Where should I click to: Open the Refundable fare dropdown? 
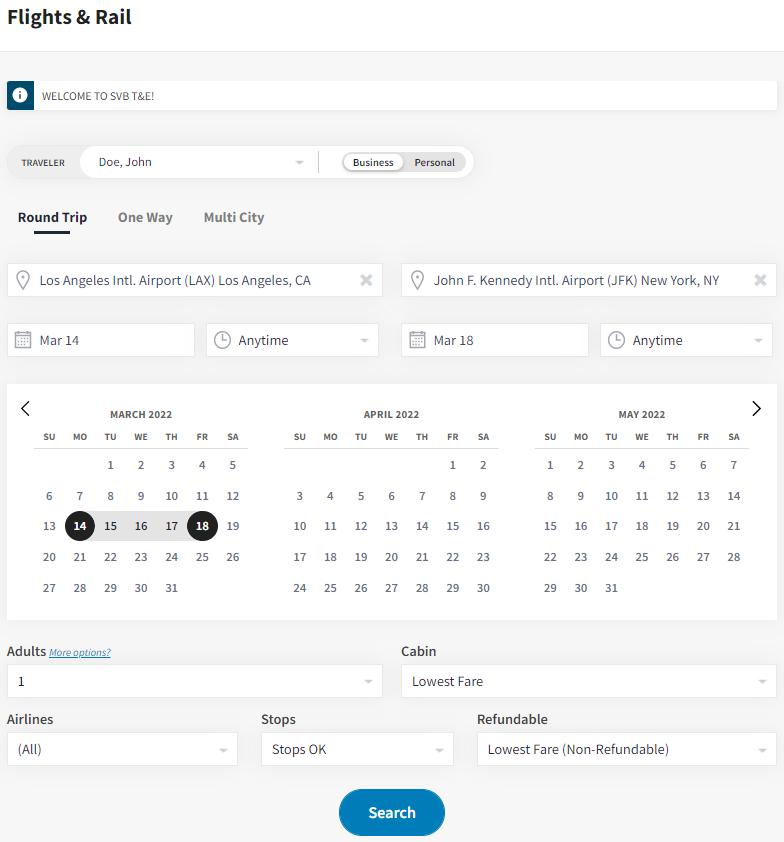(x=626, y=749)
